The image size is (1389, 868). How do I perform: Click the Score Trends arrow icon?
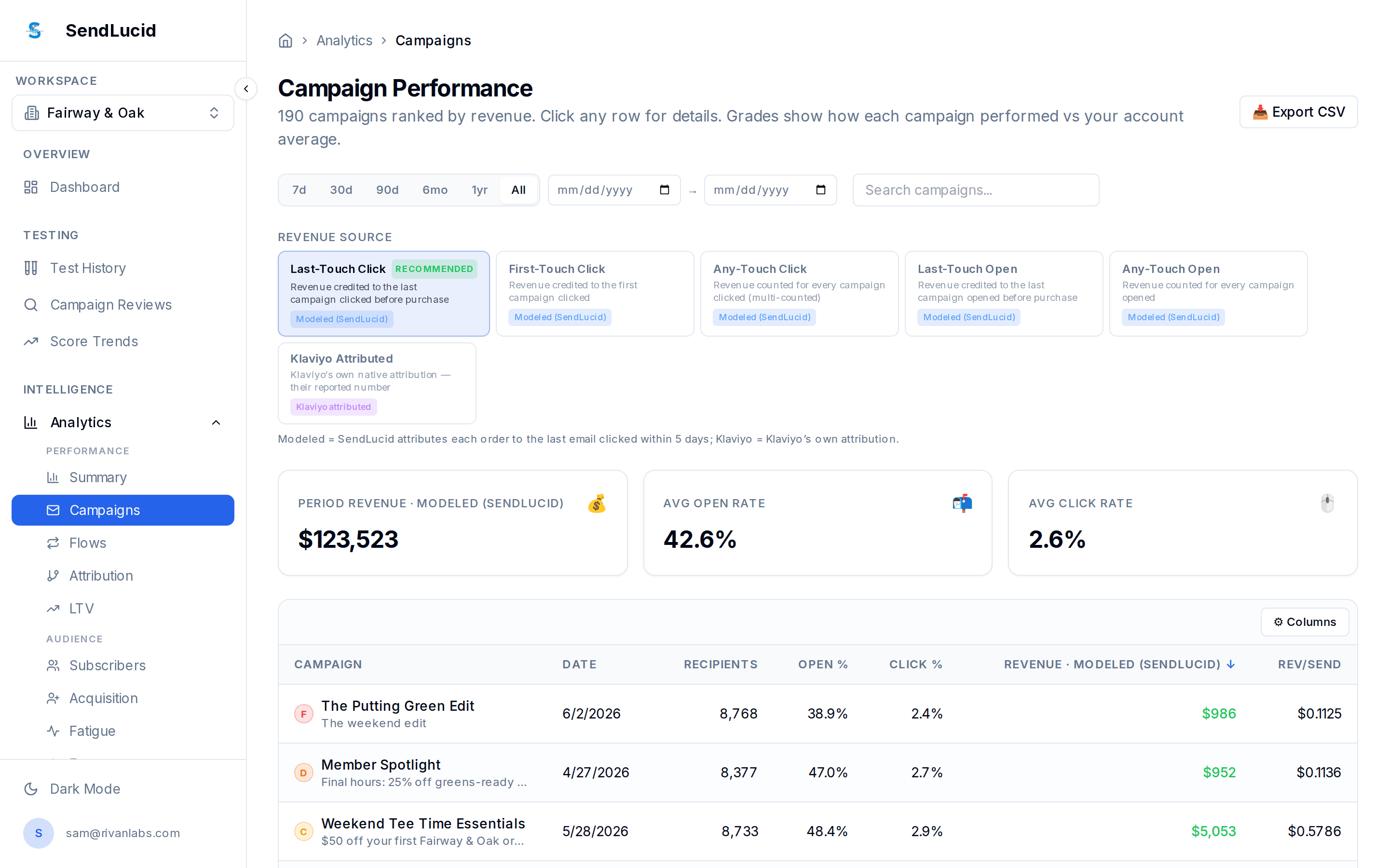(x=31, y=341)
